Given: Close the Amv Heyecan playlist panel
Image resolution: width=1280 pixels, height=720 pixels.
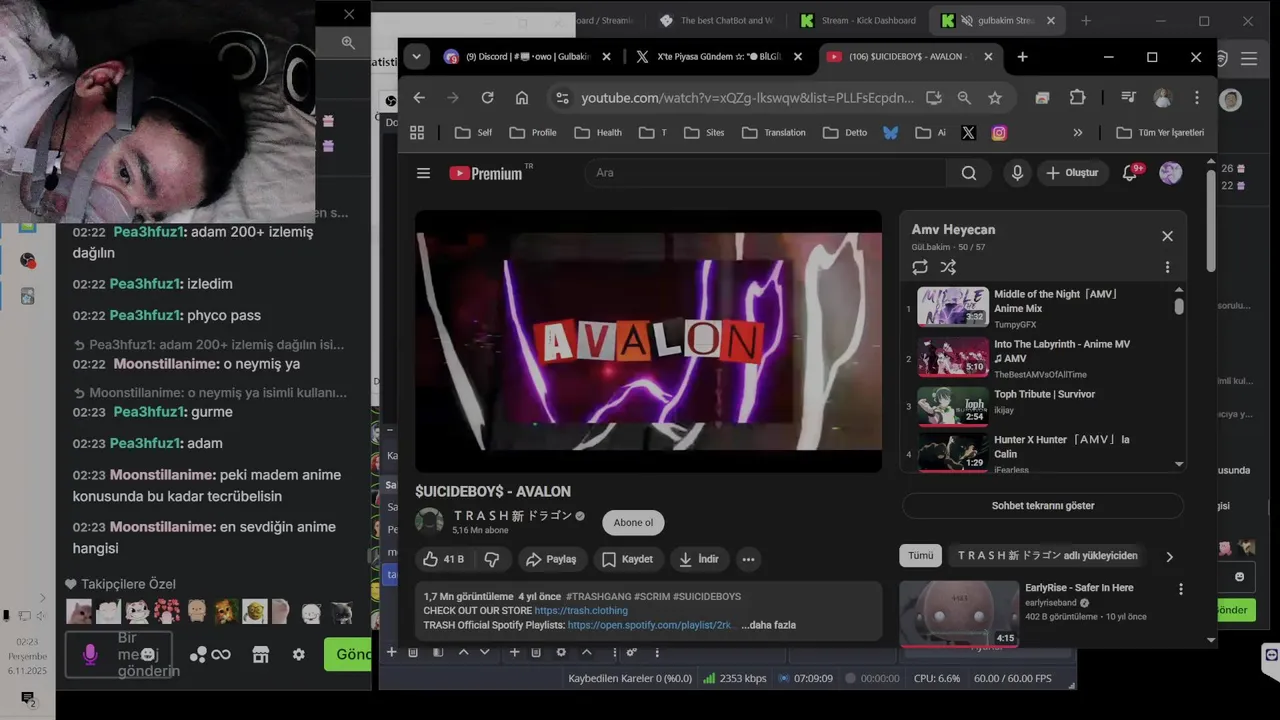Looking at the screenshot, I should (1167, 236).
